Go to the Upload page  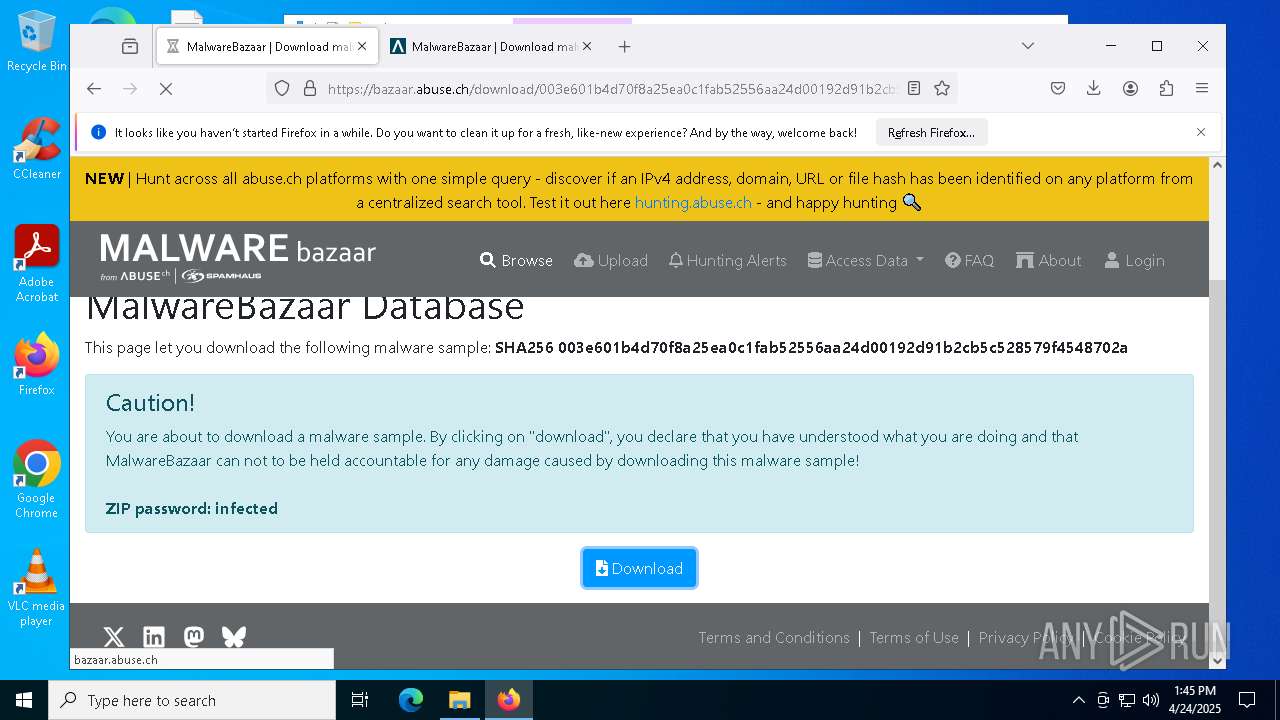[x=611, y=260]
